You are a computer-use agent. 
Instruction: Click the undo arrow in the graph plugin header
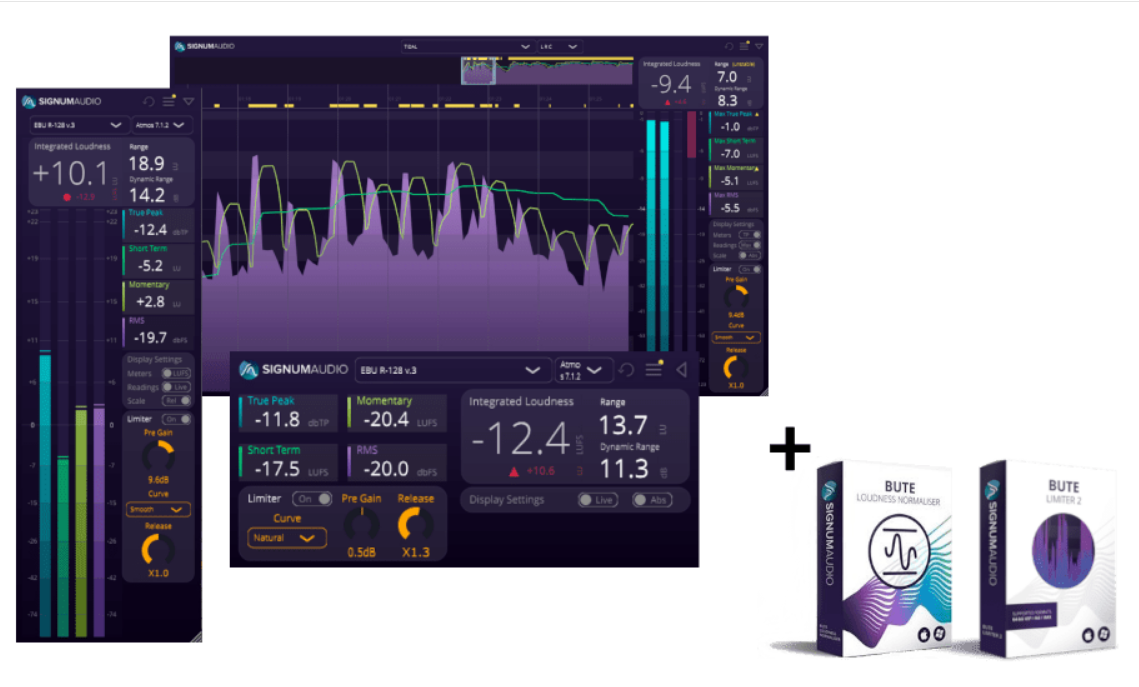(x=729, y=46)
